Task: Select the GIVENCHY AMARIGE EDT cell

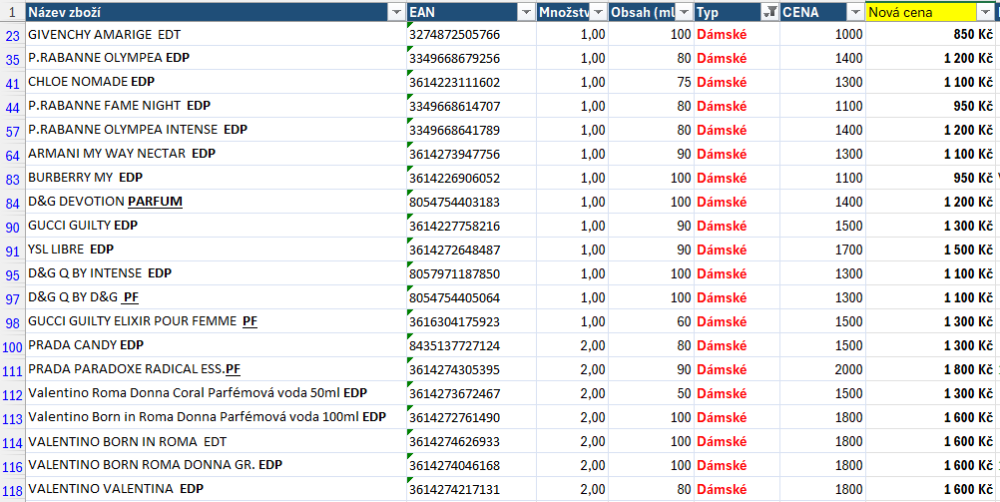Action: [x=216, y=34]
